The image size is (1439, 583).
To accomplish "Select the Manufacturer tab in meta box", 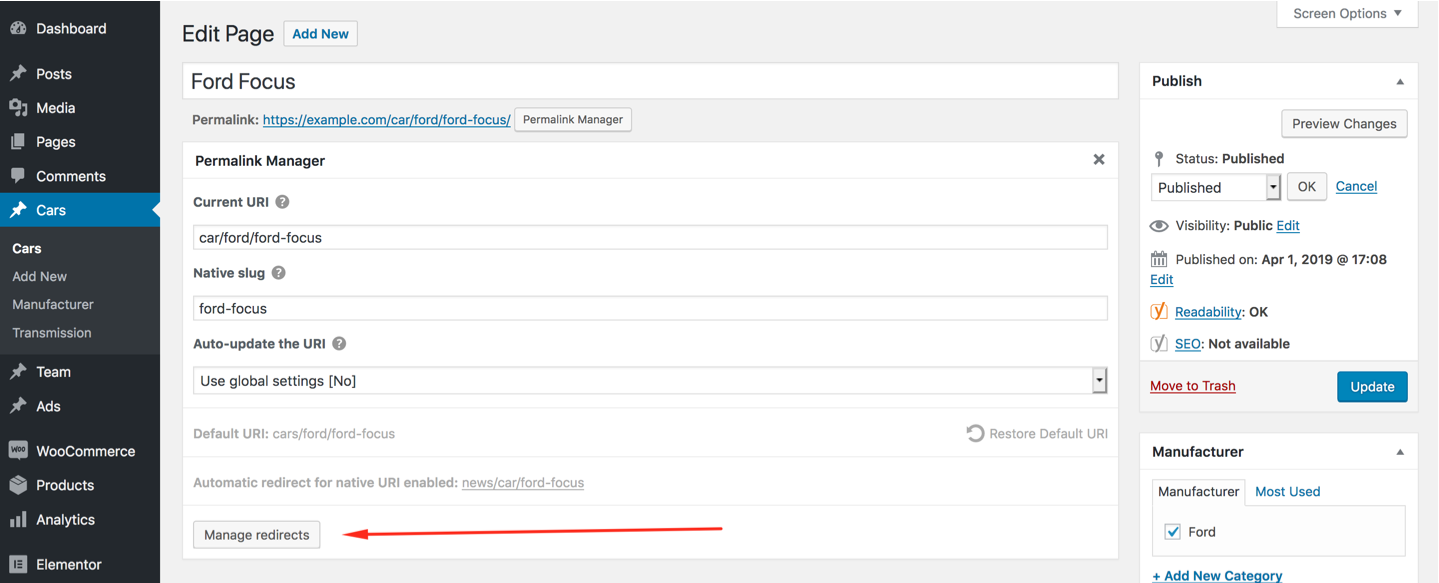I will pyautogui.click(x=1199, y=492).
